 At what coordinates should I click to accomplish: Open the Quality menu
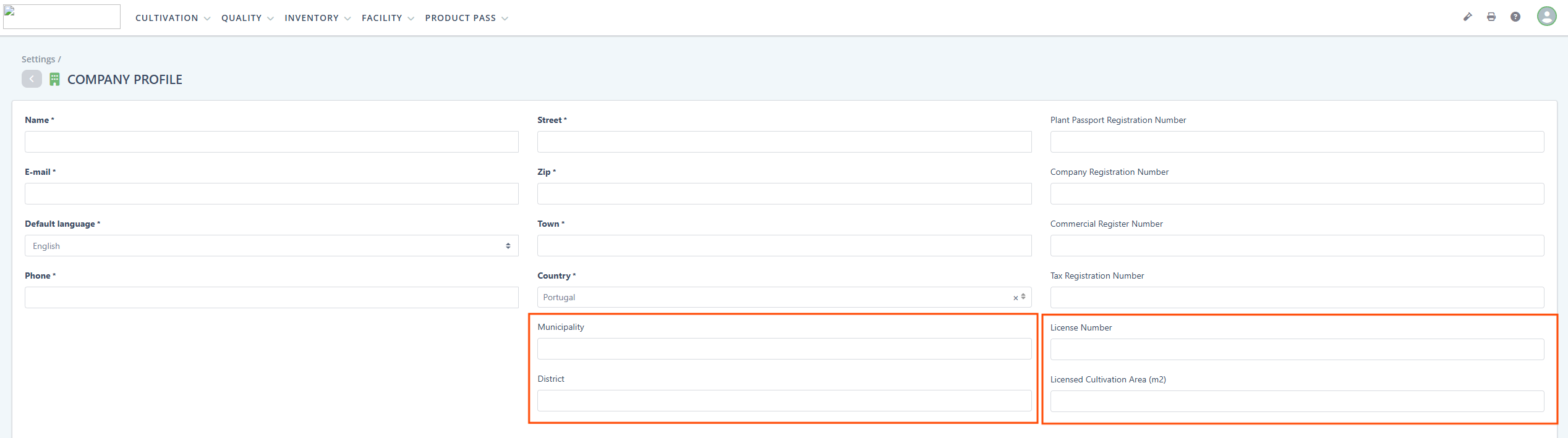pos(247,18)
